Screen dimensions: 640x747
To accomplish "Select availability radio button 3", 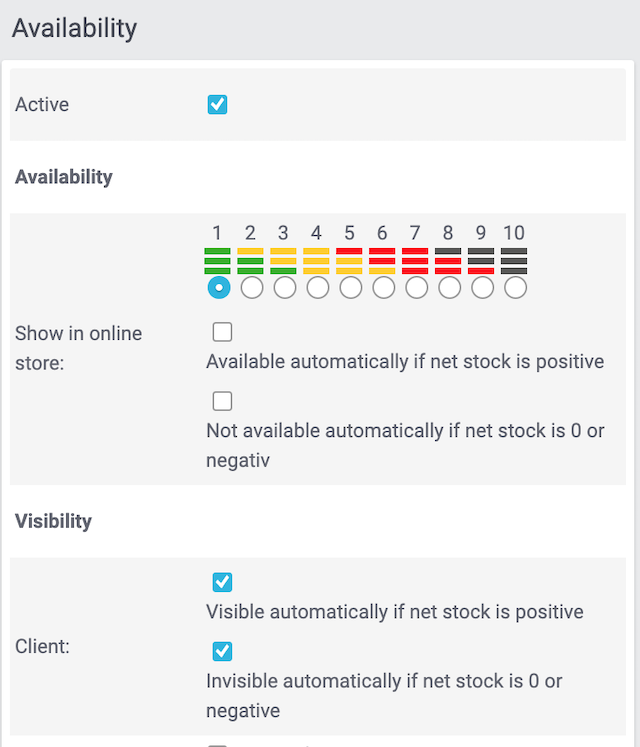I will click(x=284, y=288).
